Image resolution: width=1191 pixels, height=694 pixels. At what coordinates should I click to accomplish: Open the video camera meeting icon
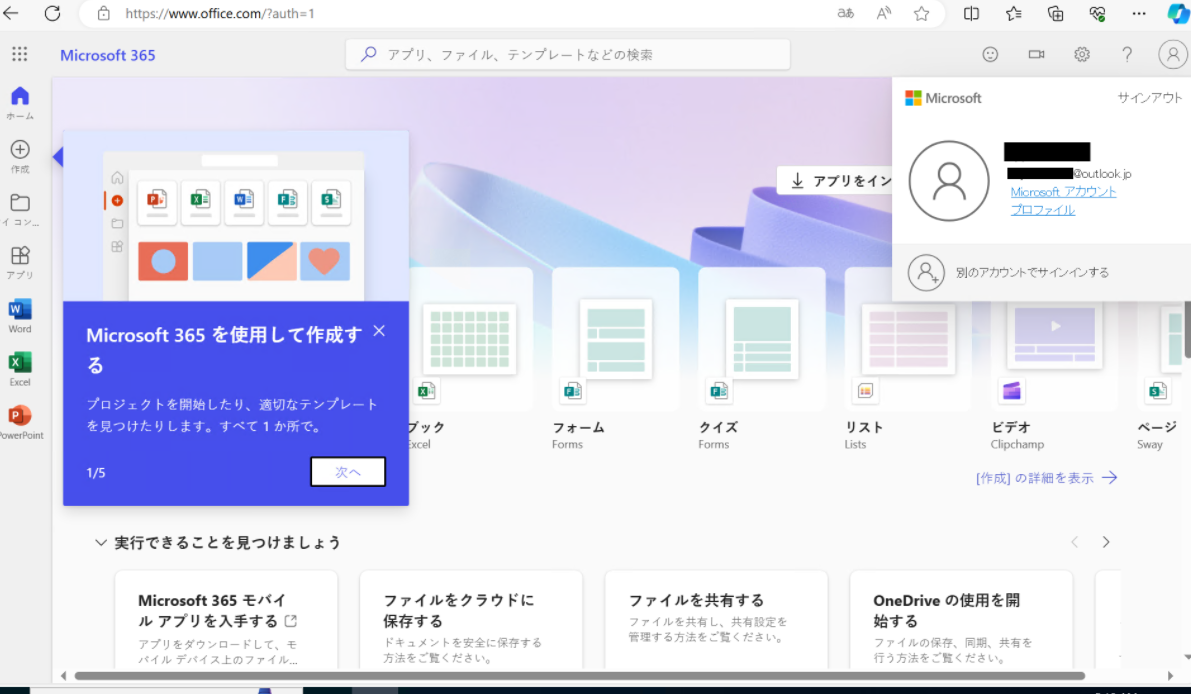pyautogui.click(x=1036, y=55)
